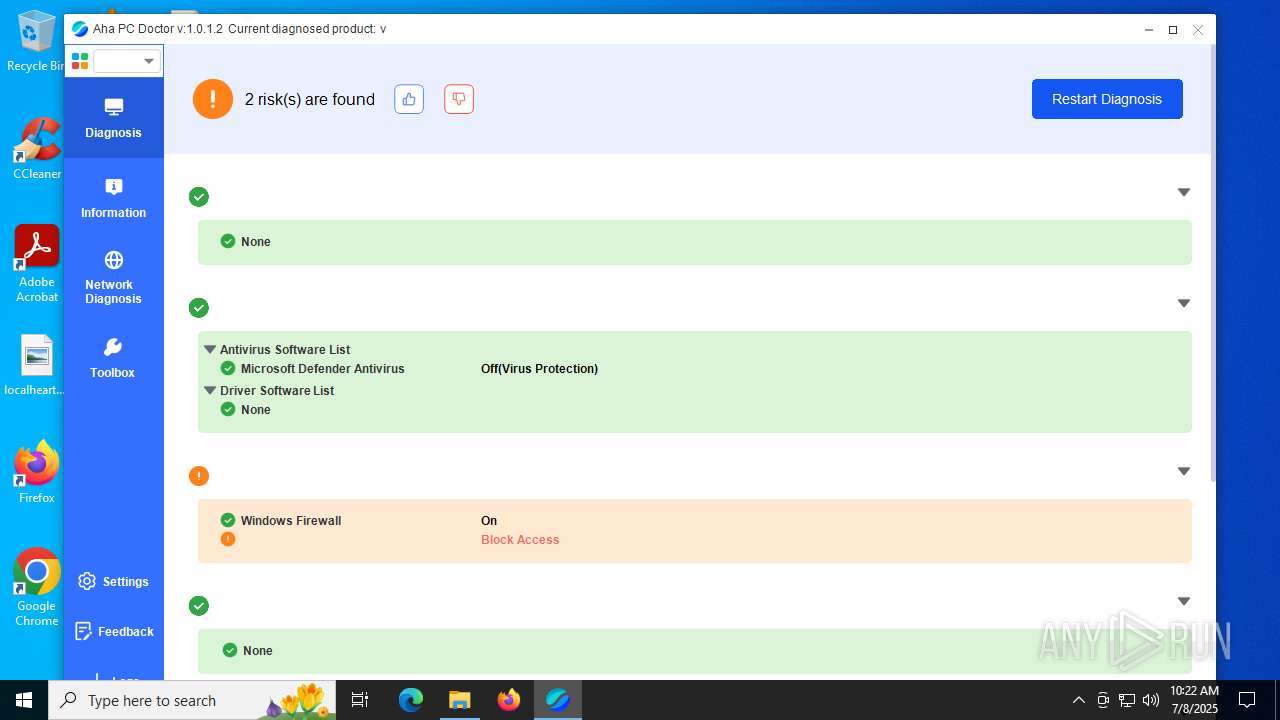Screen dimensions: 1280x720
Task: Click the Block Access warning text
Action: click(520, 540)
